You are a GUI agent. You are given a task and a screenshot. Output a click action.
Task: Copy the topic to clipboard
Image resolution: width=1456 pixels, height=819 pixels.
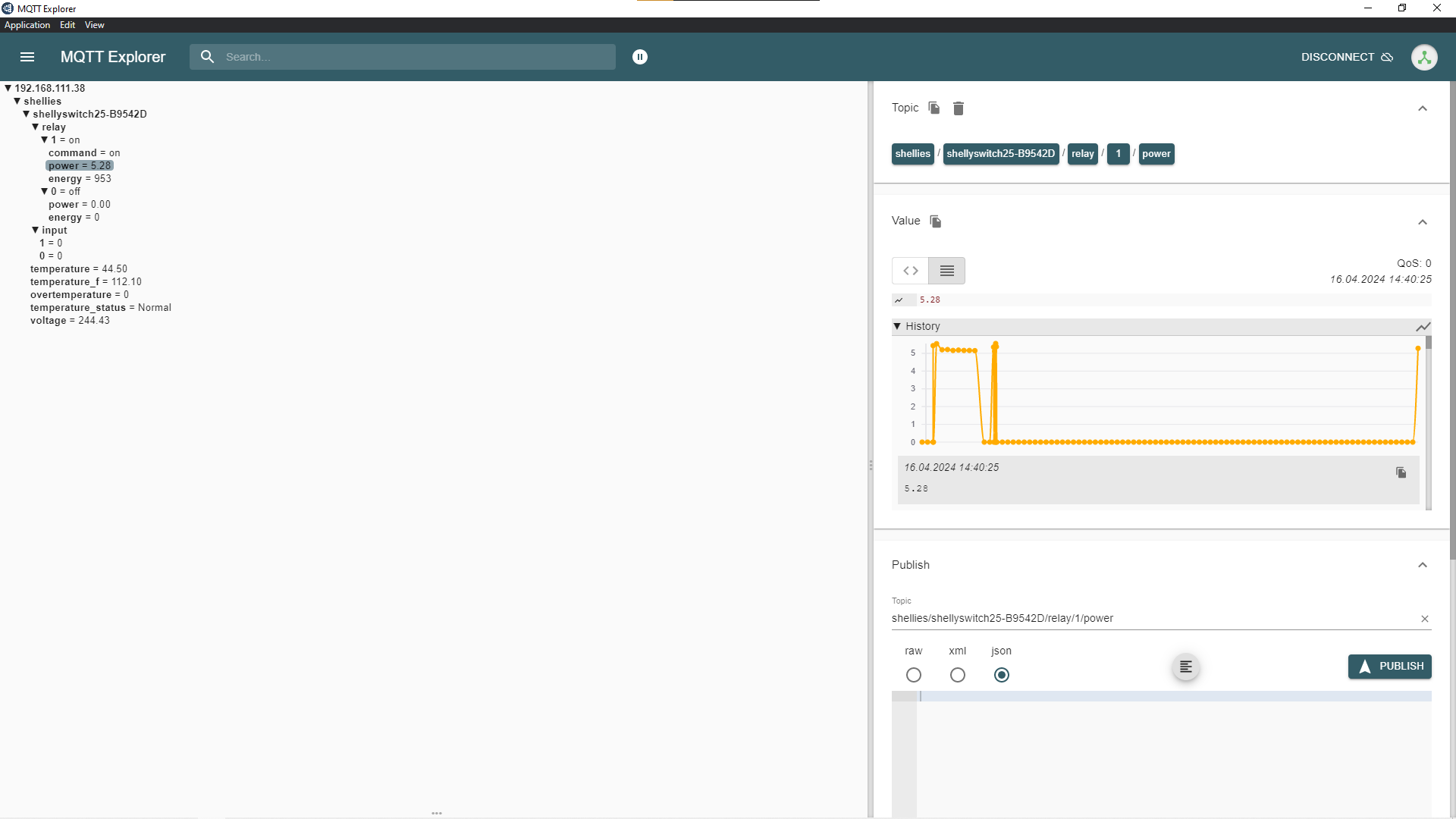coord(934,108)
